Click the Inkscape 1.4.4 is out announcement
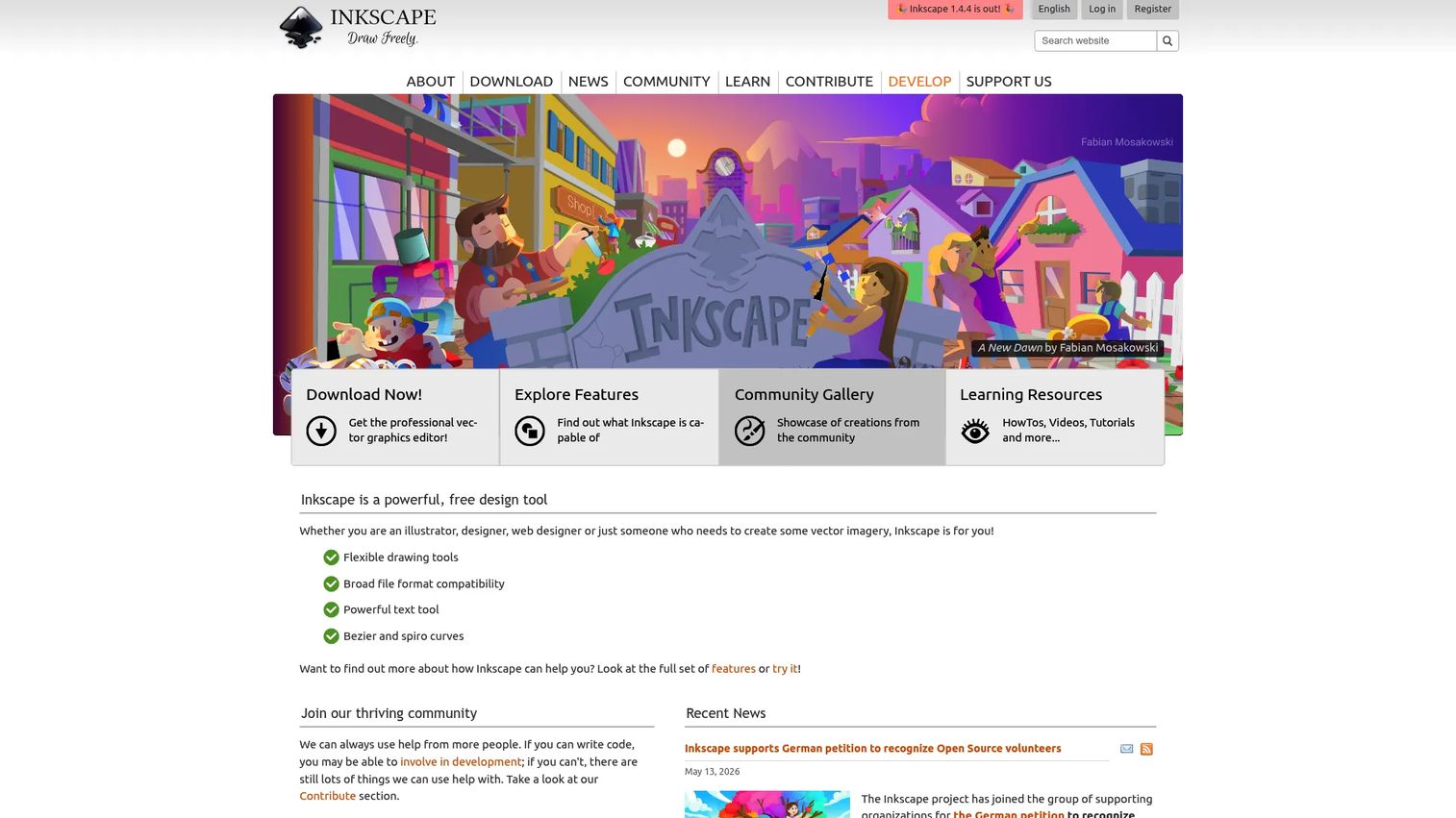 (x=955, y=9)
